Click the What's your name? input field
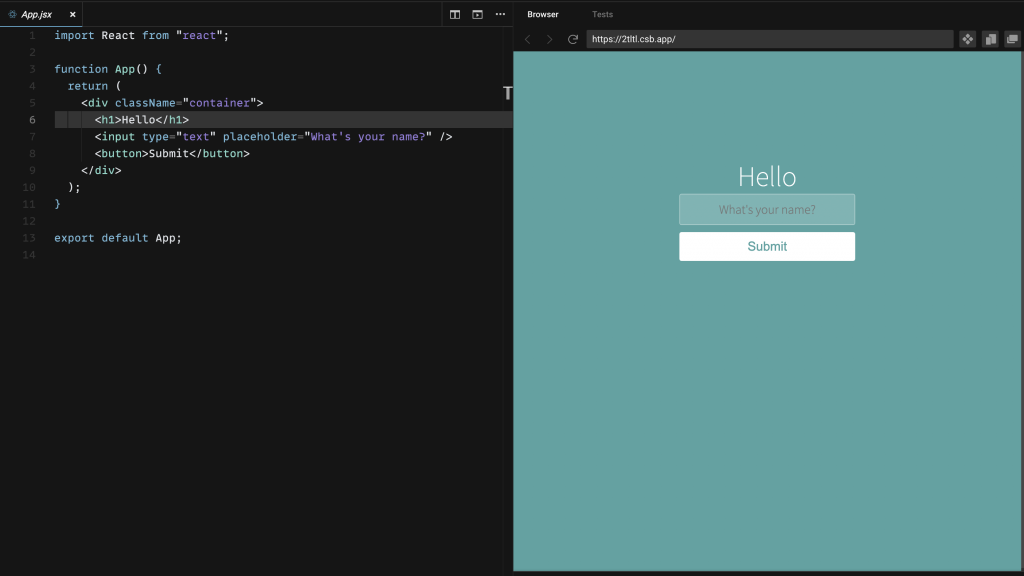Viewport: 1024px width, 576px height. (767, 210)
